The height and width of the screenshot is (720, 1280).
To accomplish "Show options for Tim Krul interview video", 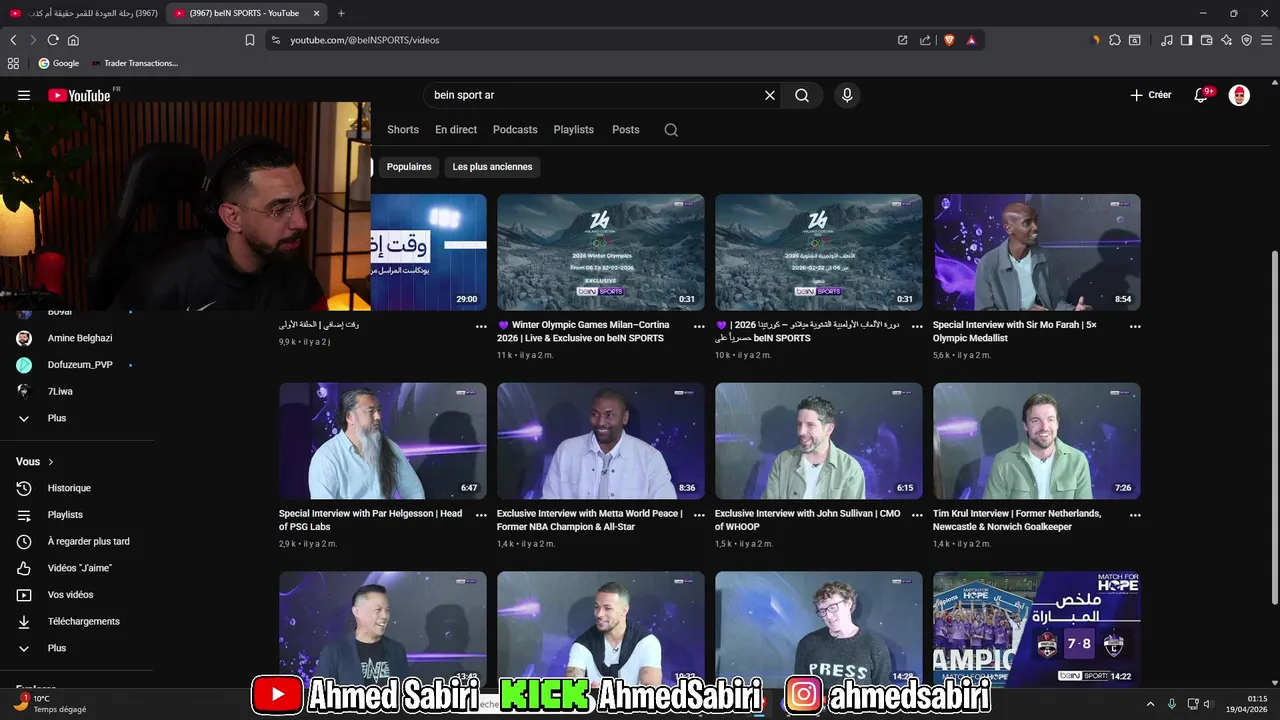I will pyautogui.click(x=1135, y=516).
